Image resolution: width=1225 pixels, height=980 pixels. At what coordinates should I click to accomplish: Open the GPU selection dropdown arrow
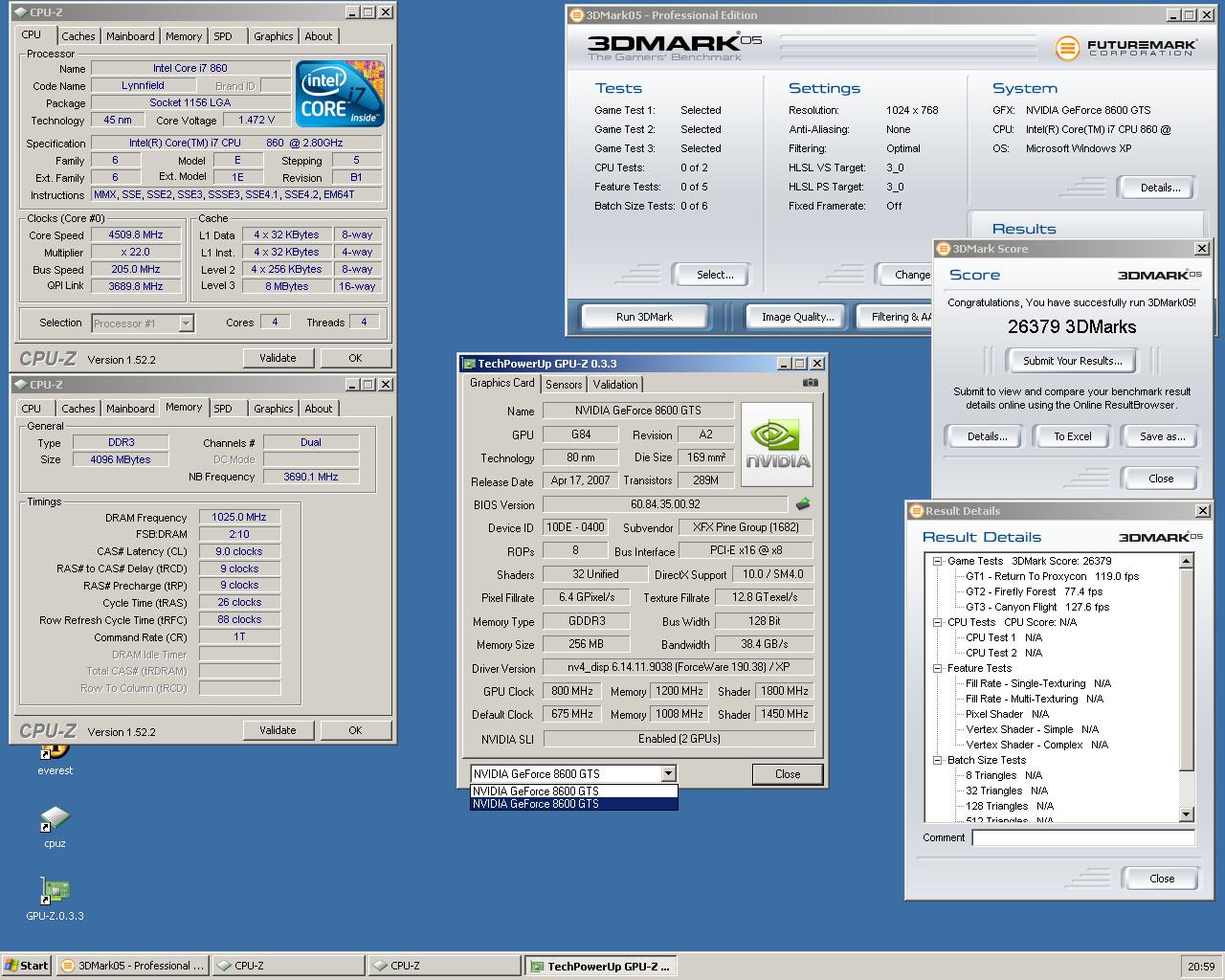click(x=668, y=773)
